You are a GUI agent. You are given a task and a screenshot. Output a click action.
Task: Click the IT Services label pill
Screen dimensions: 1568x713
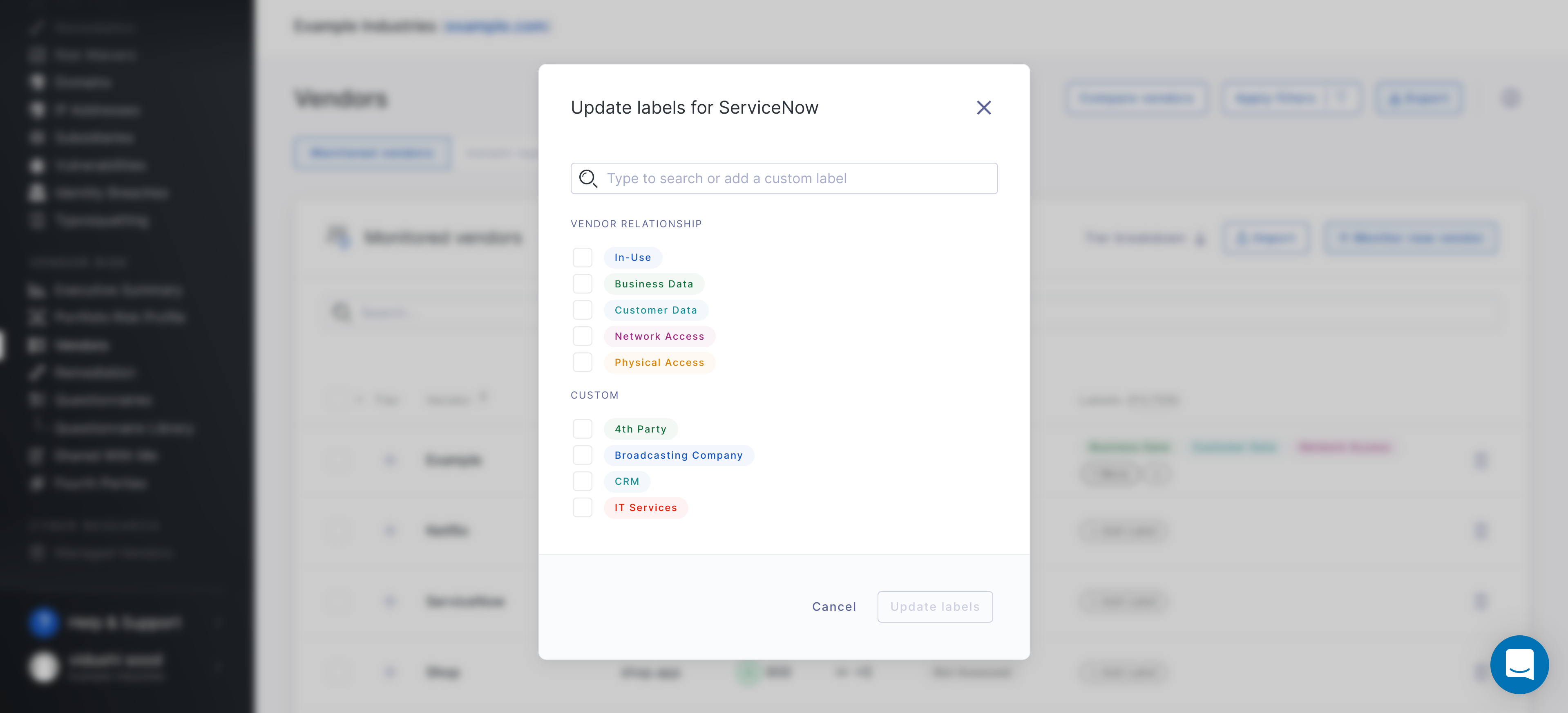point(646,508)
